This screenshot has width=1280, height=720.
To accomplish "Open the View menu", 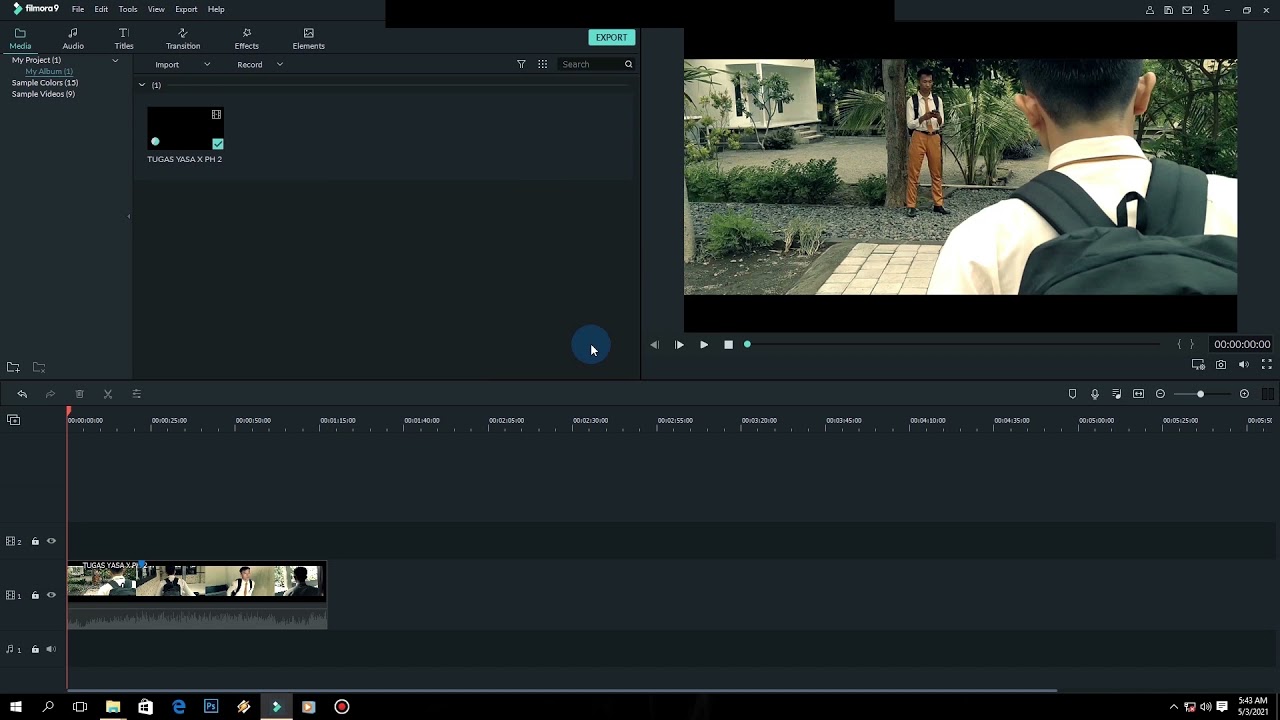I will 156,9.
